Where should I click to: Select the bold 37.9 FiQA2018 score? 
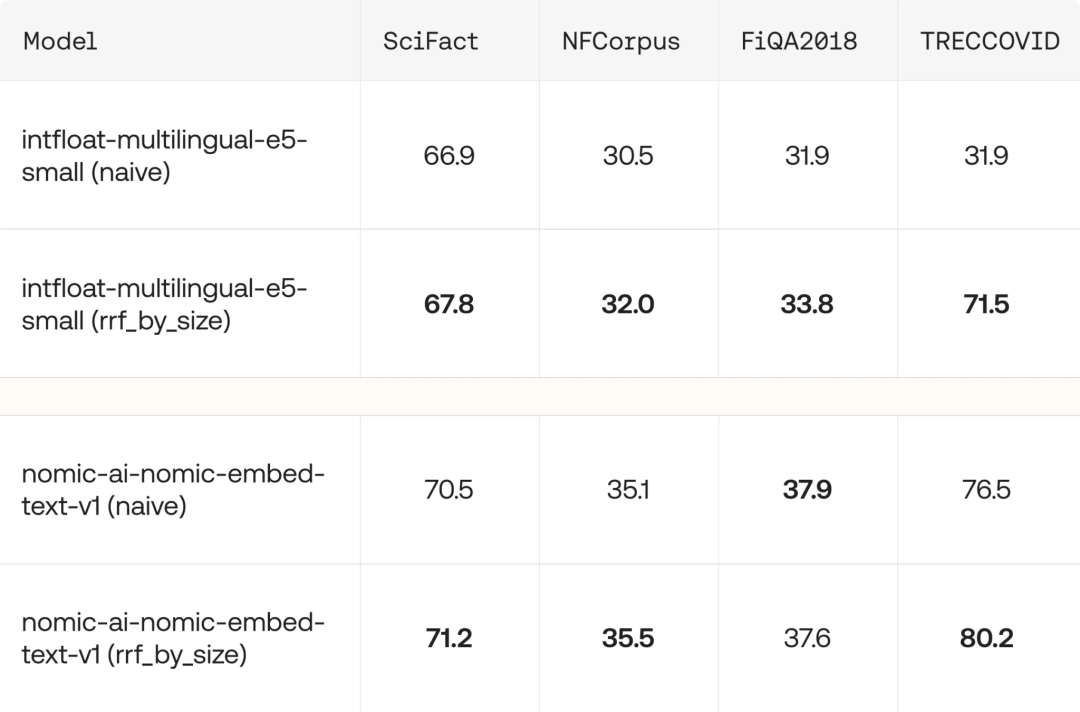(x=807, y=490)
